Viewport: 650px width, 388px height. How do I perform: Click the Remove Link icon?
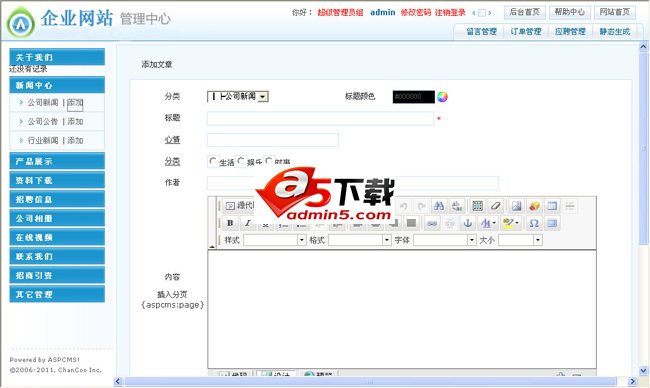pyautogui.click(x=450, y=223)
